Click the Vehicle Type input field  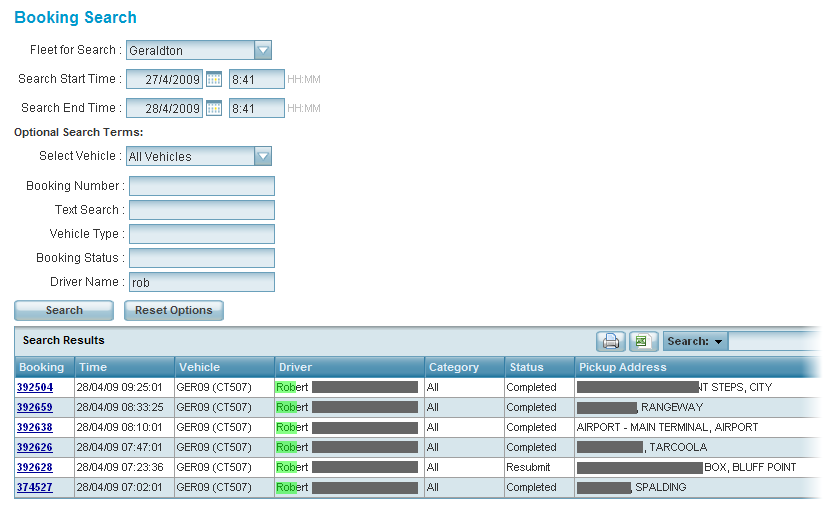202,234
